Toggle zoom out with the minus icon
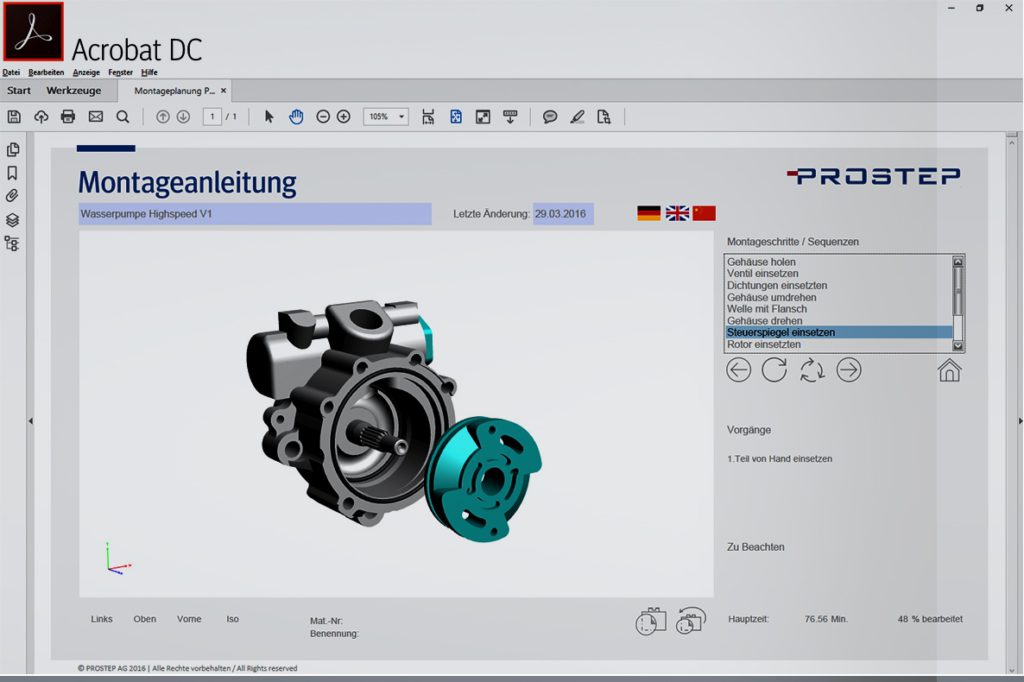The height and width of the screenshot is (682, 1024). coord(323,116)
